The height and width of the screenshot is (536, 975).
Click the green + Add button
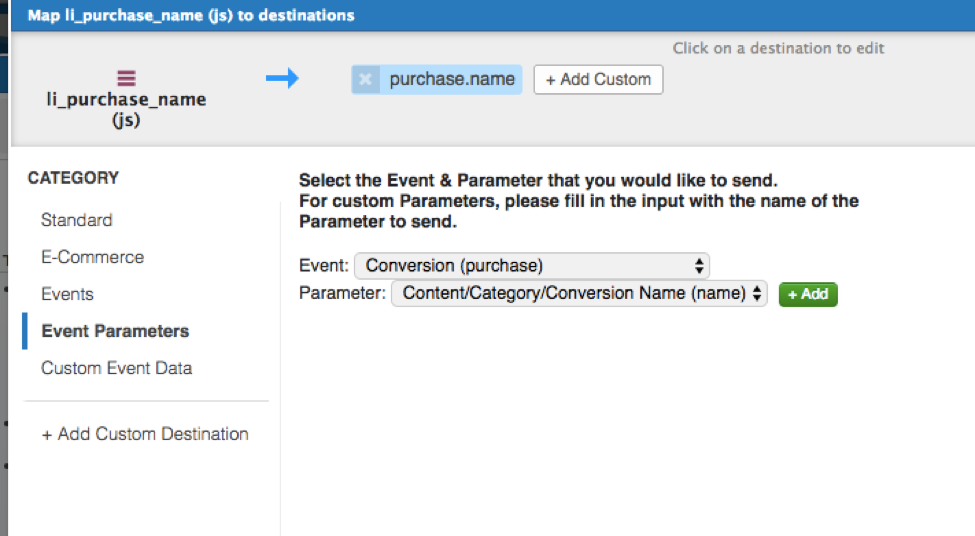(x=808, y=294)
